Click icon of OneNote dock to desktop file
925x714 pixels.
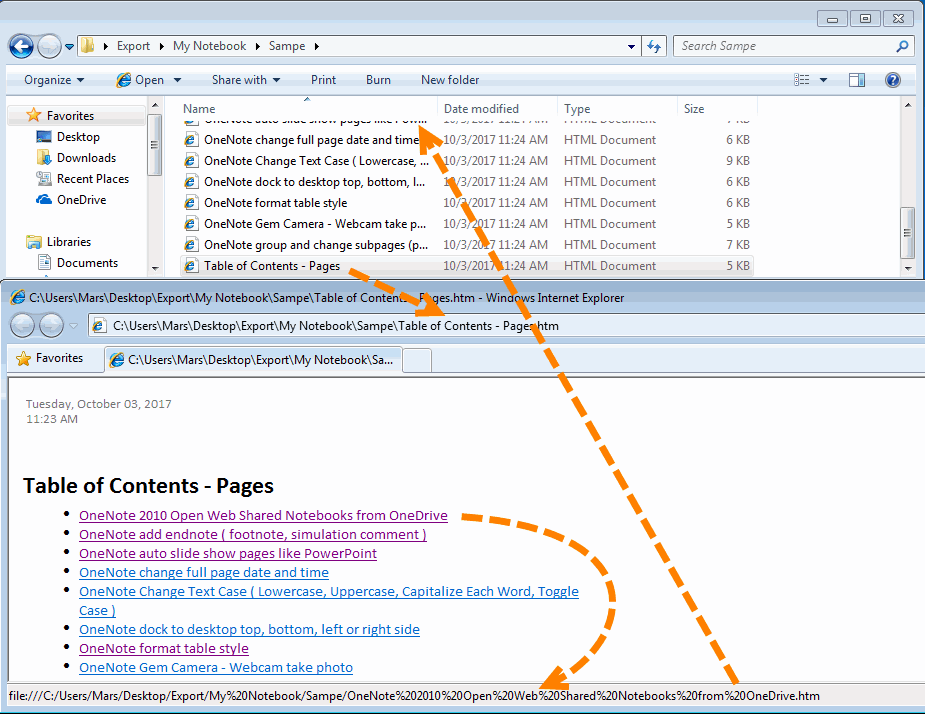pos(190,182)
